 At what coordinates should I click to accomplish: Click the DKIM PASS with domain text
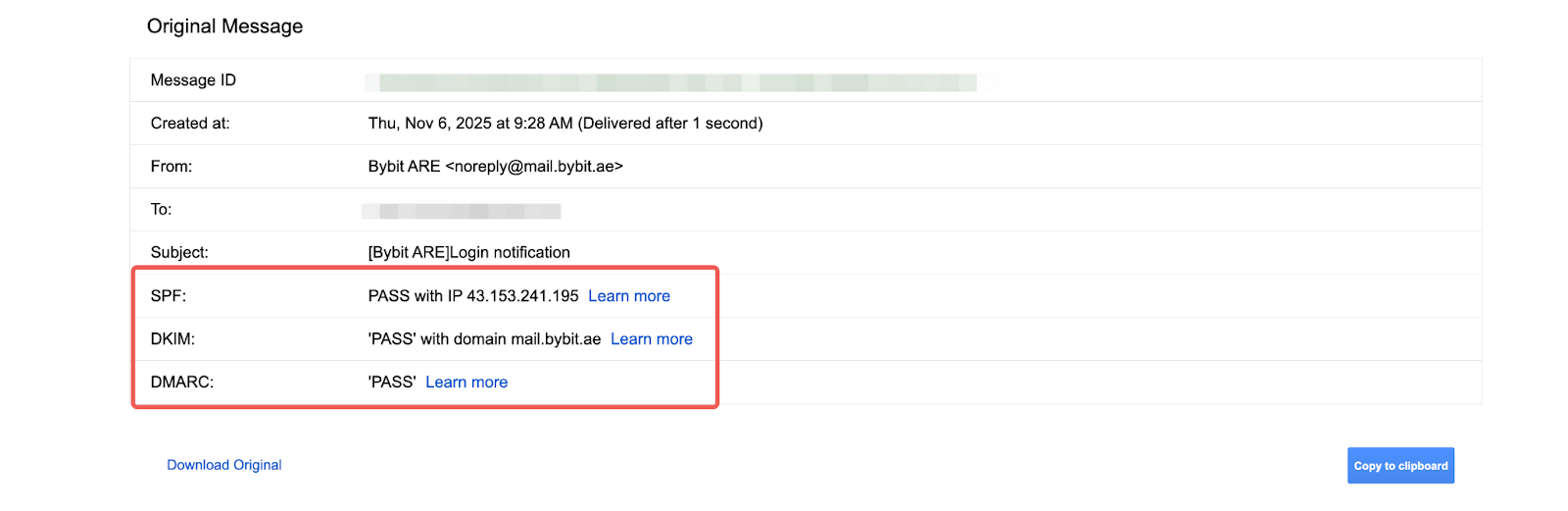point(484,339)
